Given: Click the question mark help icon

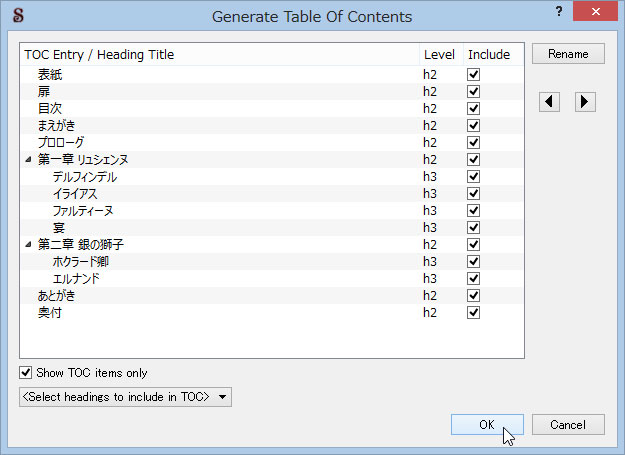Looking at the screenshot, I should (559, 12).
